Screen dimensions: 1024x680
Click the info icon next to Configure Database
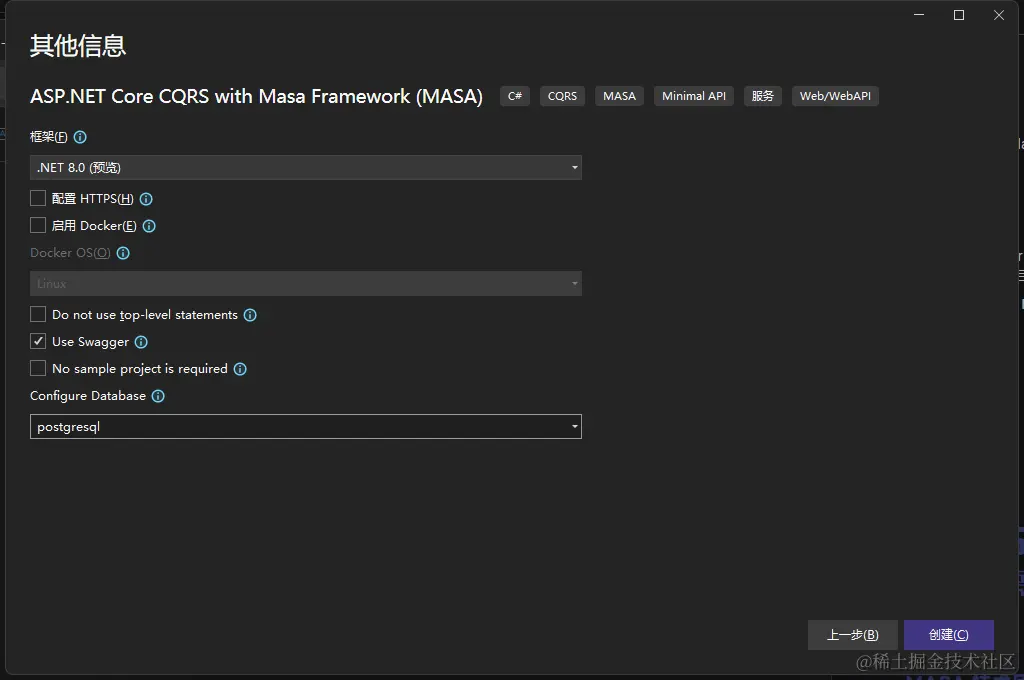158,397
